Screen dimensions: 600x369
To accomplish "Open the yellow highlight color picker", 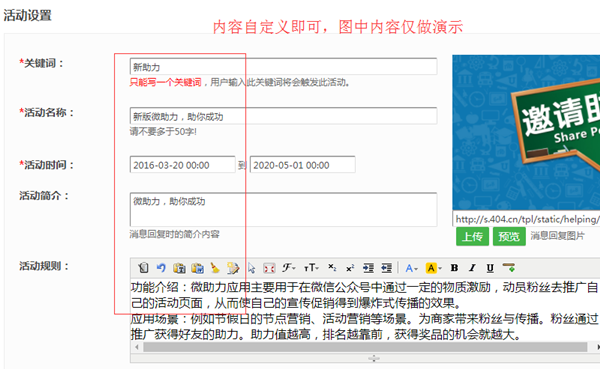I will (x=434, y=268).
